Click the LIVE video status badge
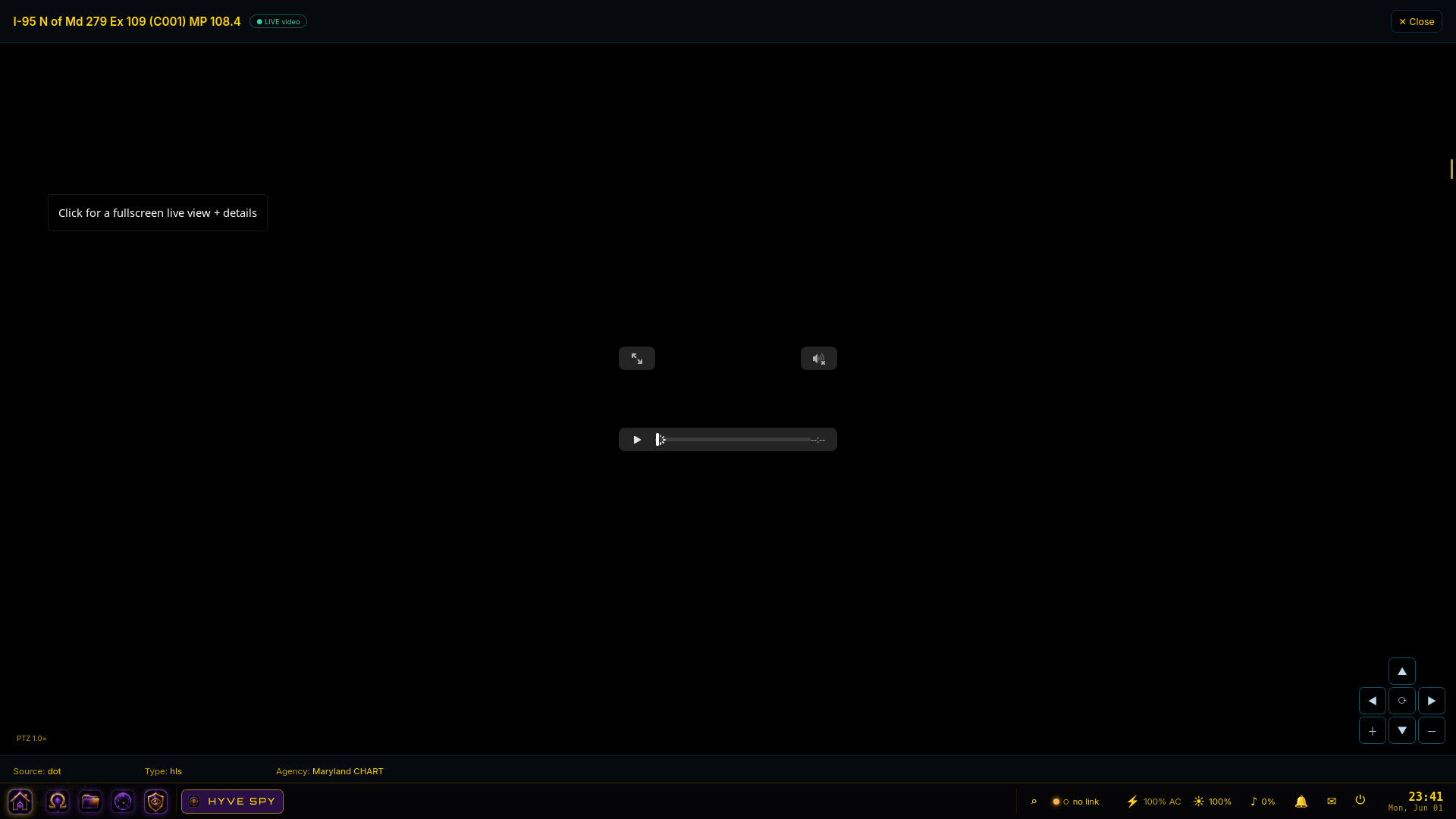The height and width of the screenshot is (819, 1456). pos(278,21)
